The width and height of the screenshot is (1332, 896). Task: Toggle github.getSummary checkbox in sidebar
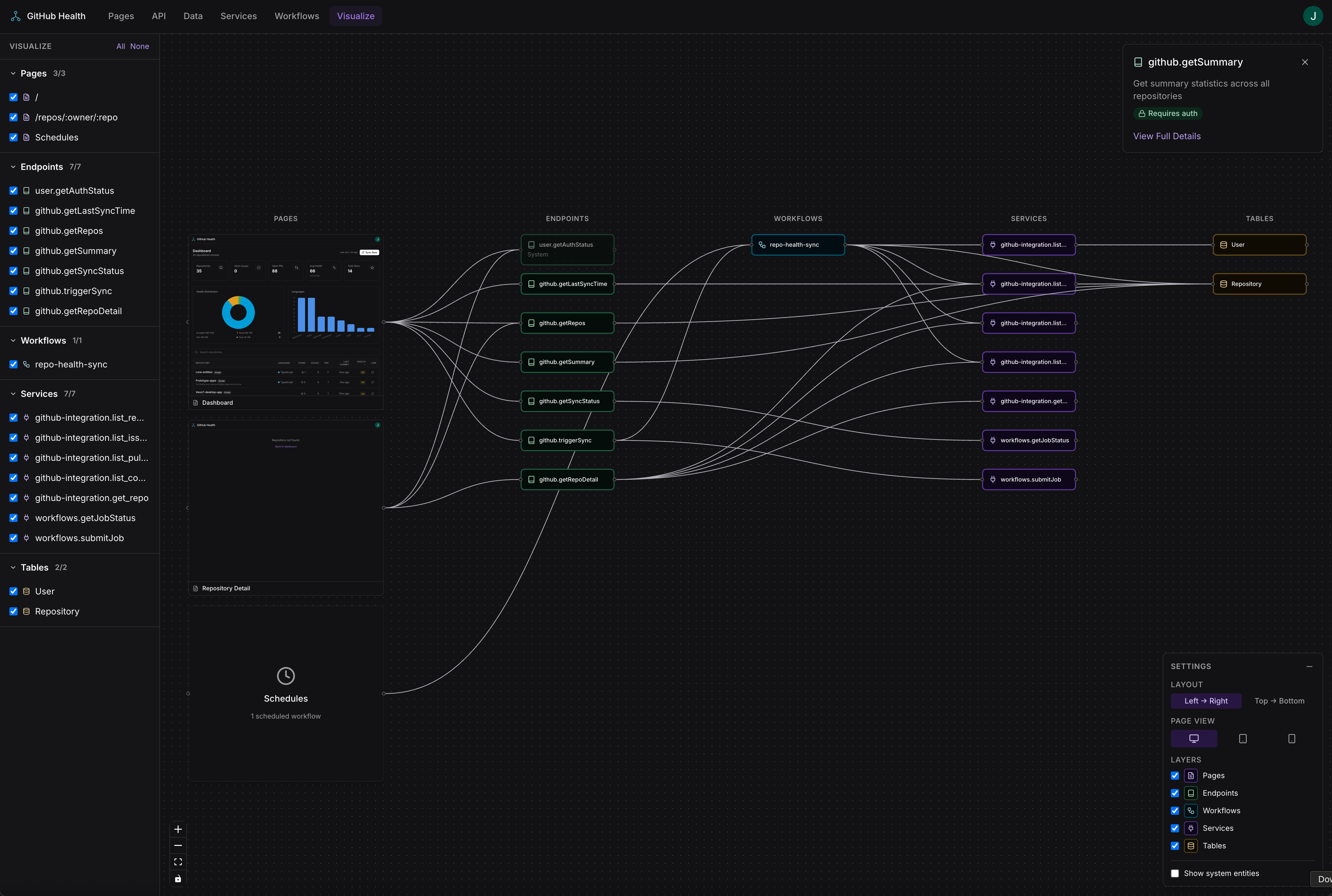(14, 251)
